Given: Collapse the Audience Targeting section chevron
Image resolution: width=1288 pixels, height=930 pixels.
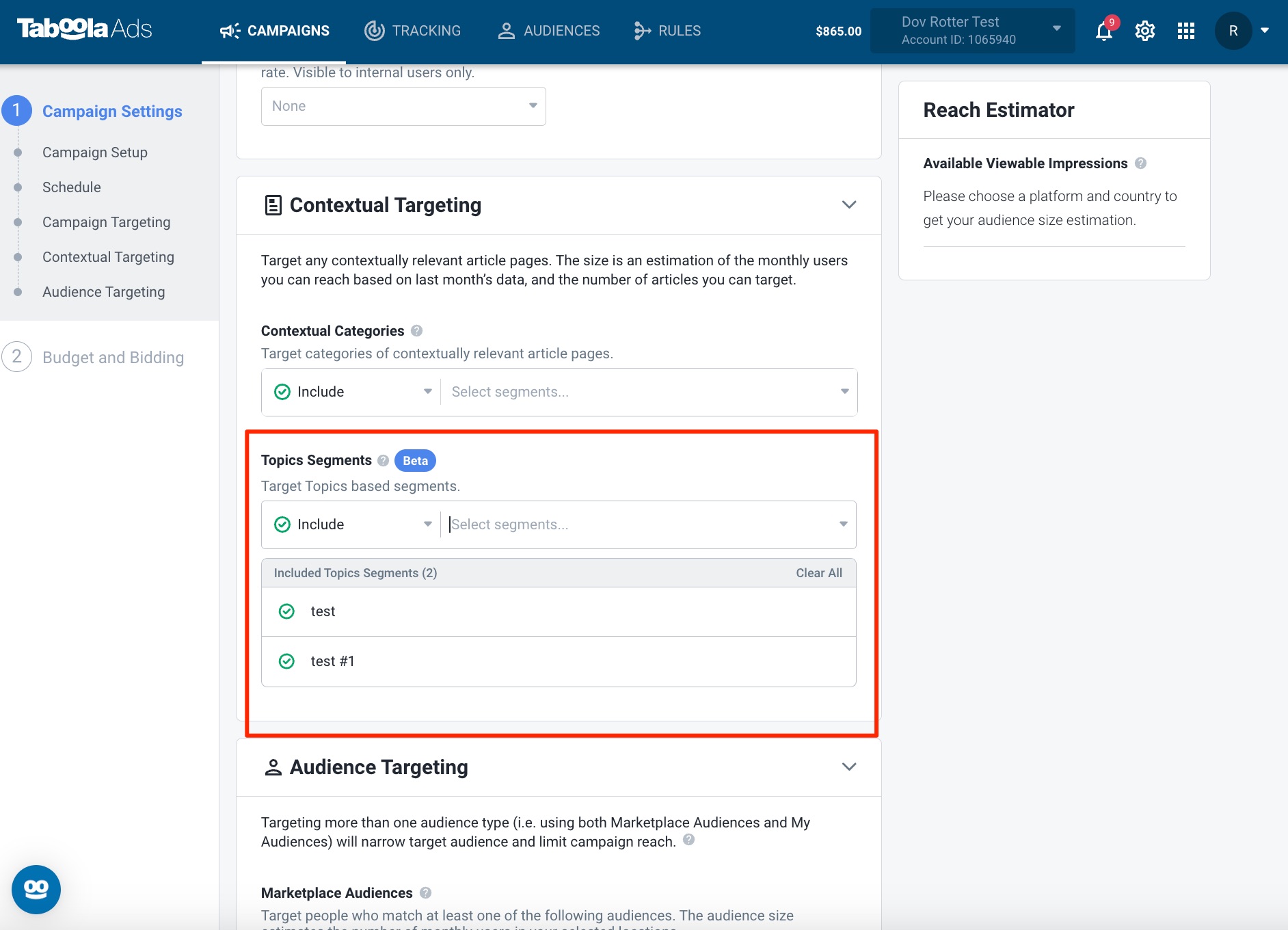Looking at the screenshot, I should 849,767.
